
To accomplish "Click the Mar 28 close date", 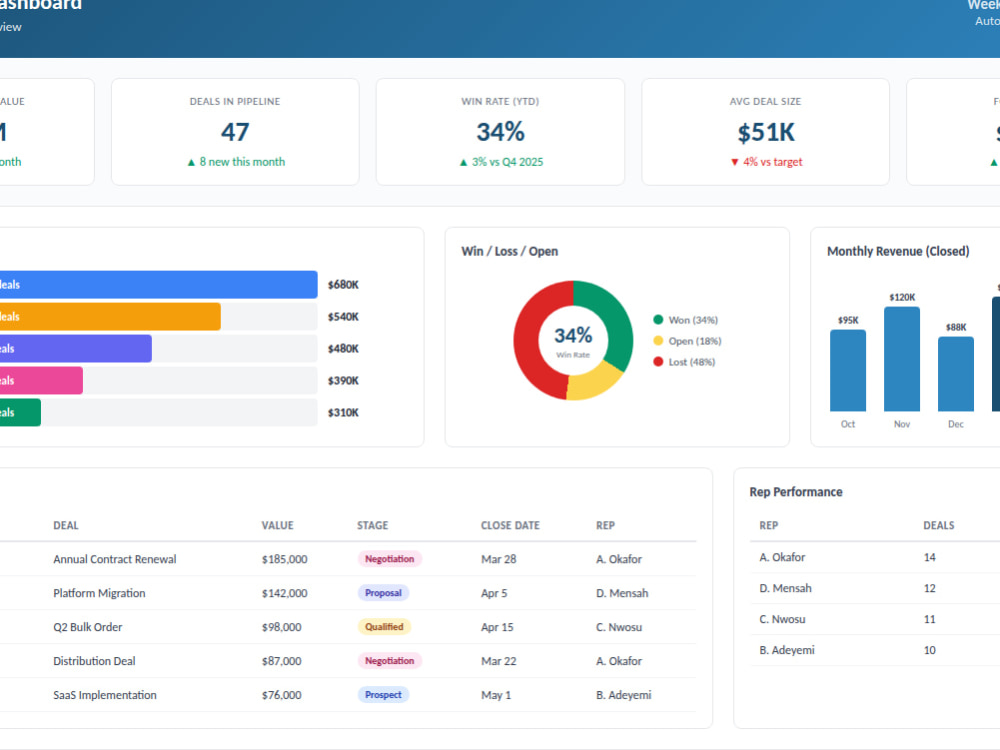I will tap(499, 559).
